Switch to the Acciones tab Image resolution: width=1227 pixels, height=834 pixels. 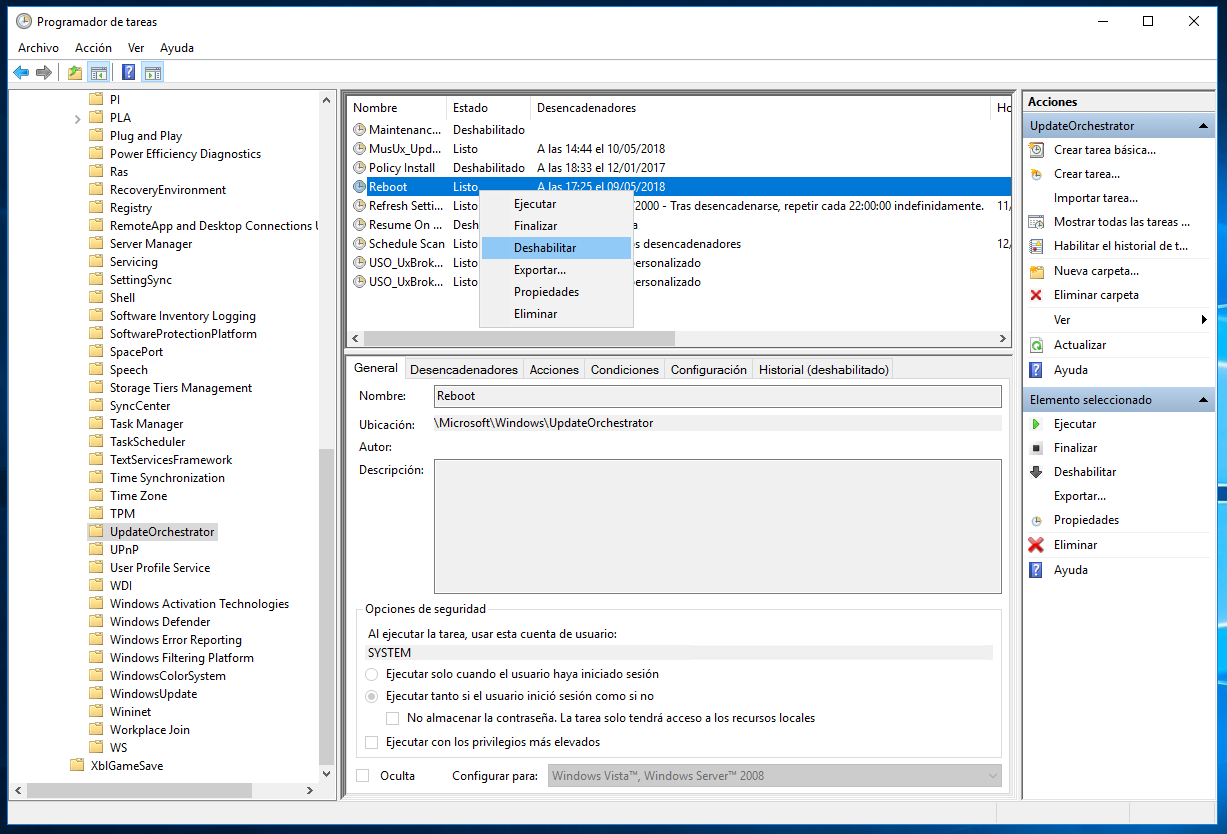[554, 370]
